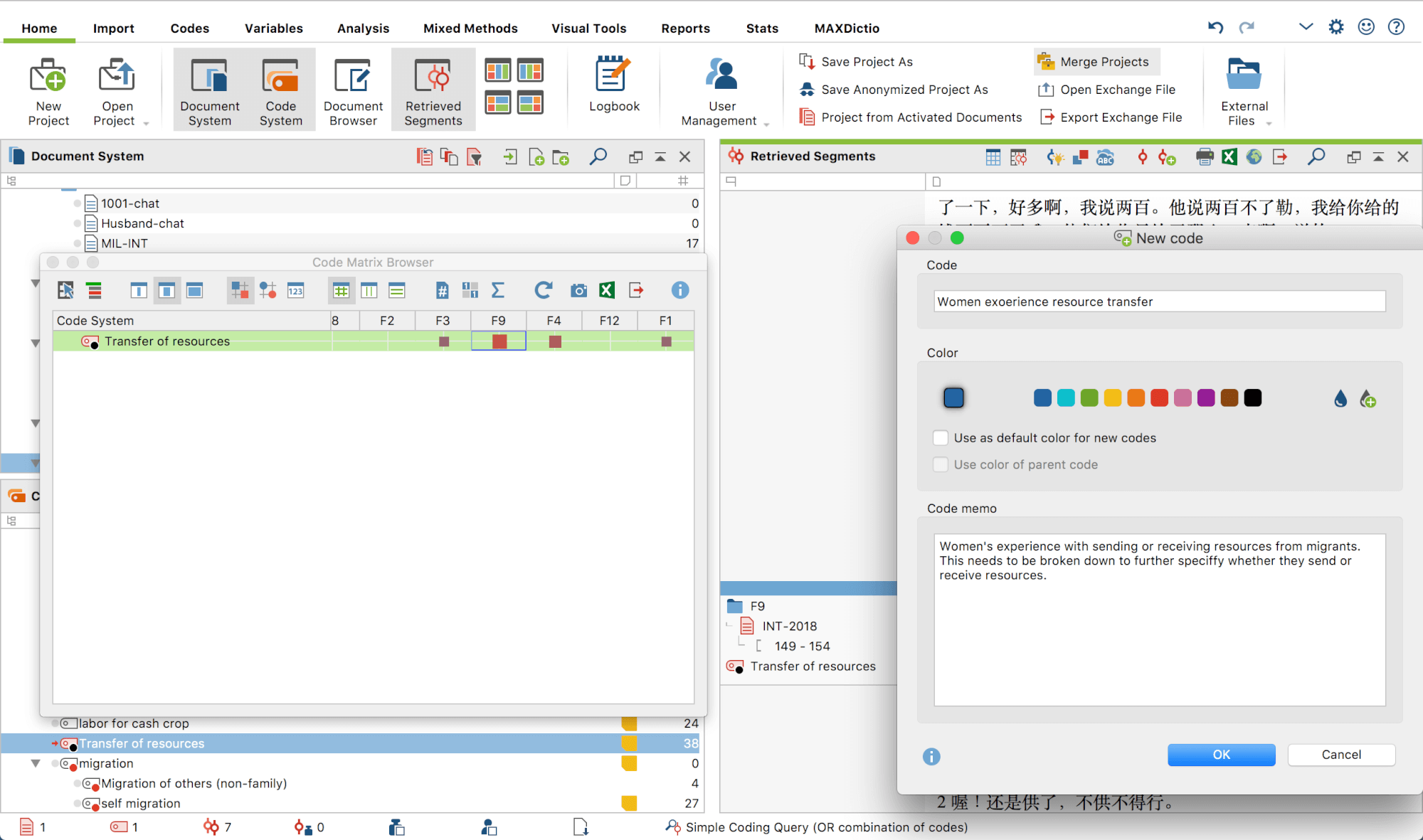This screenshot has height=840, width=1423.
Task: Switch to the MAXDictio tab
Action: (x=847, y=28)
